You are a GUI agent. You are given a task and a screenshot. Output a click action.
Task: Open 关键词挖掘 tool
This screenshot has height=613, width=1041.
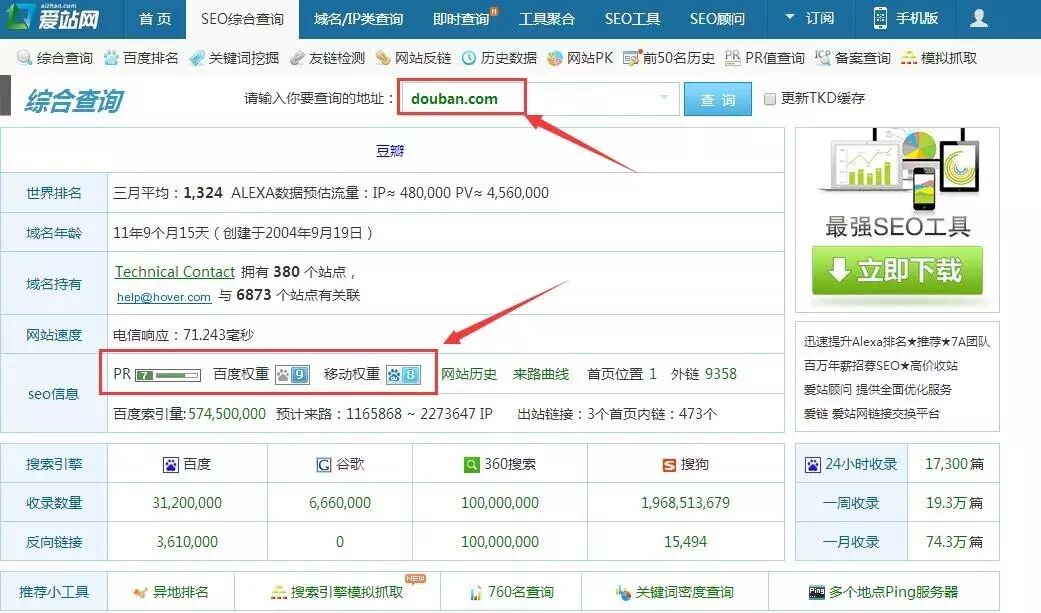234,58
